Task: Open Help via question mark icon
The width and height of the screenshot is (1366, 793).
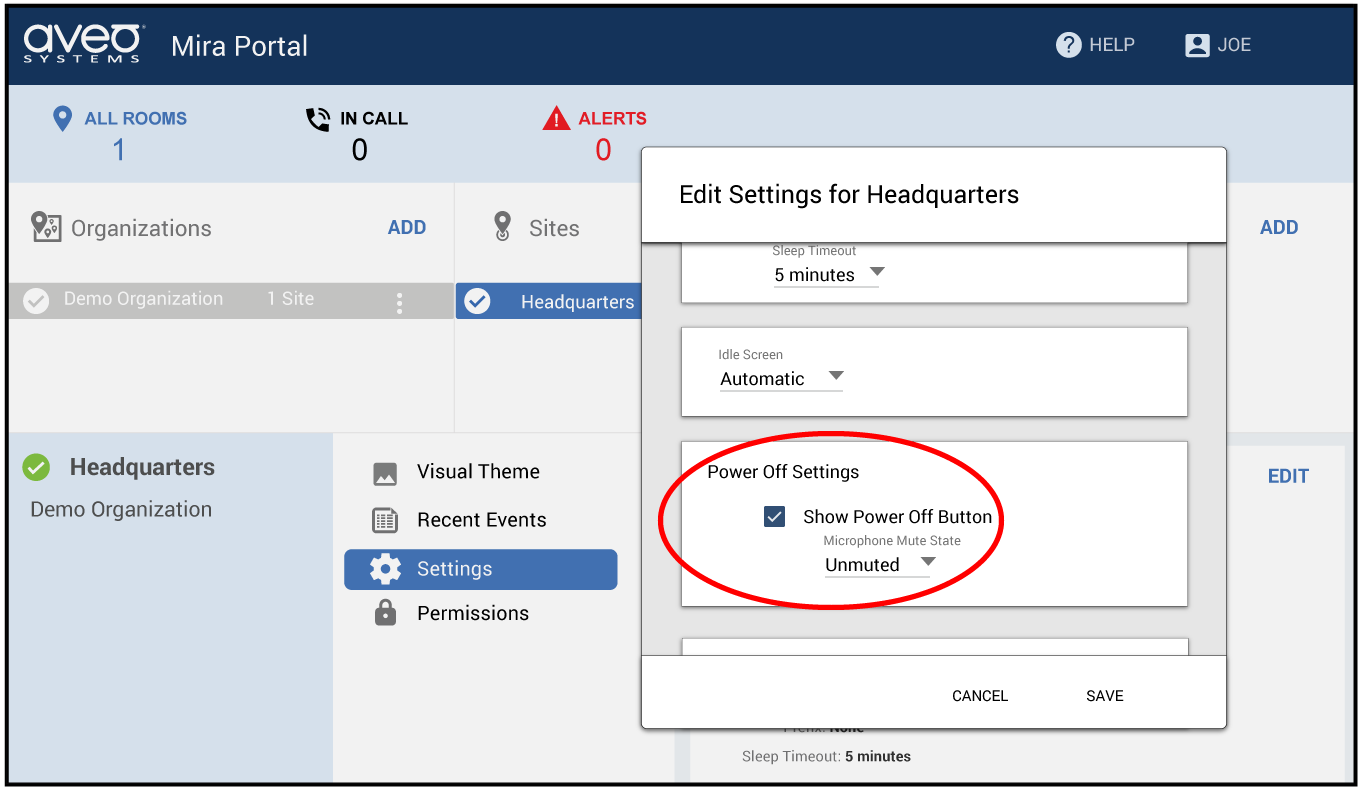Action: tap(1069, 45)
